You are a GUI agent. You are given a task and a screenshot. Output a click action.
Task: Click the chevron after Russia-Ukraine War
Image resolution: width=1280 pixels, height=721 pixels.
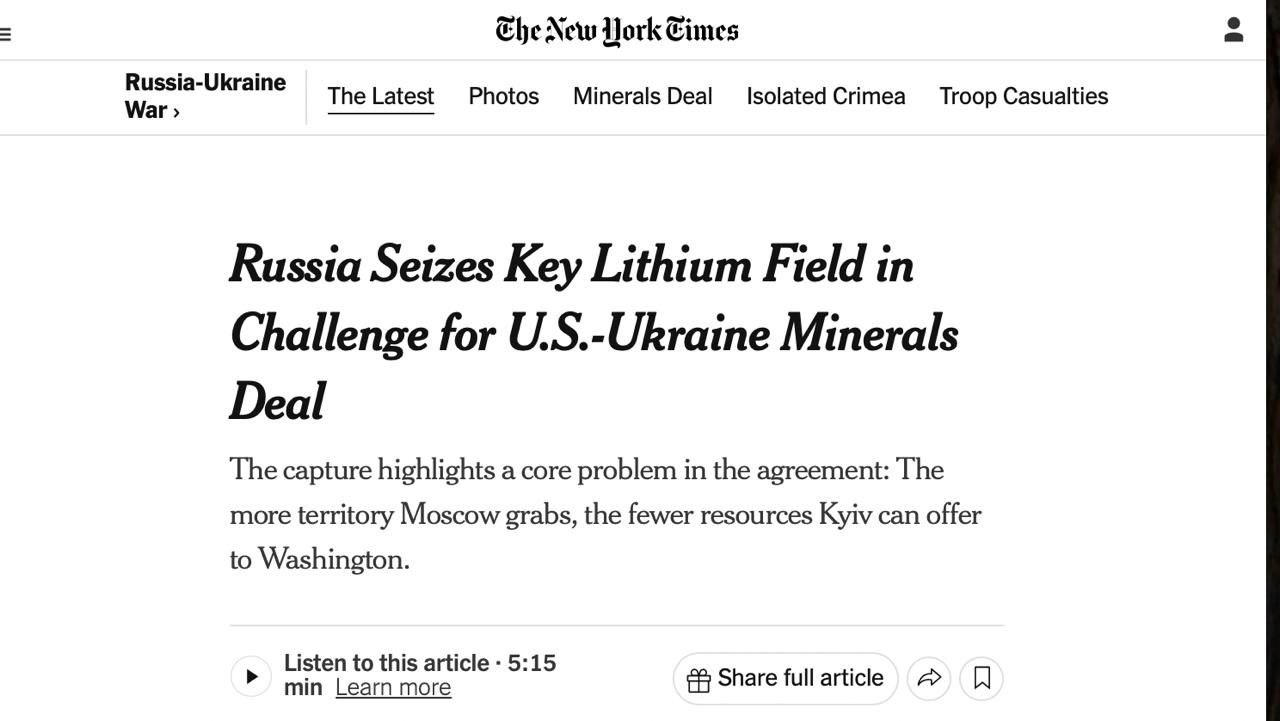[x=176, y=112]
